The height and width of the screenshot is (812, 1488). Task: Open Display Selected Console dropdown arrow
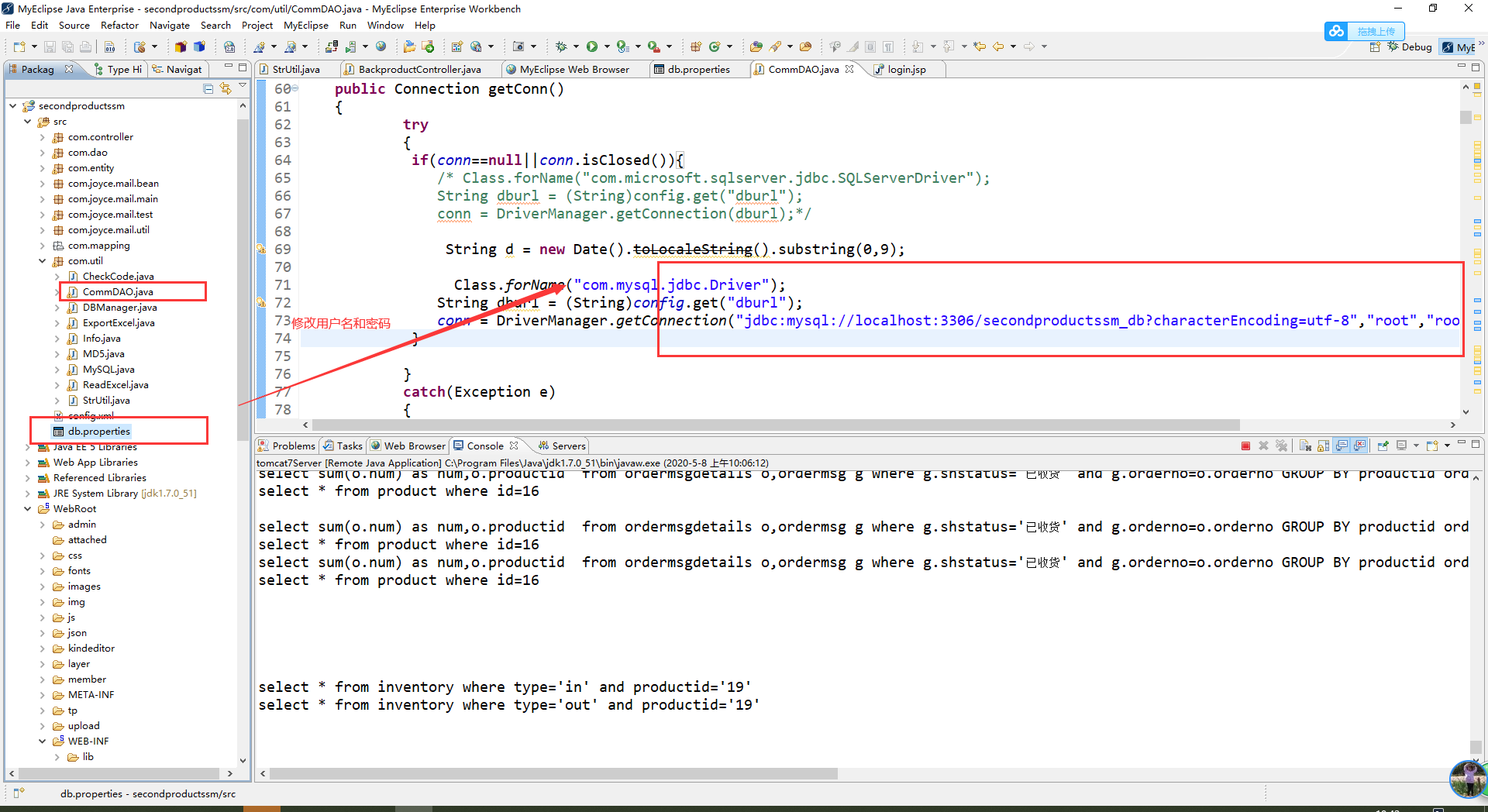coord(1416,446)
